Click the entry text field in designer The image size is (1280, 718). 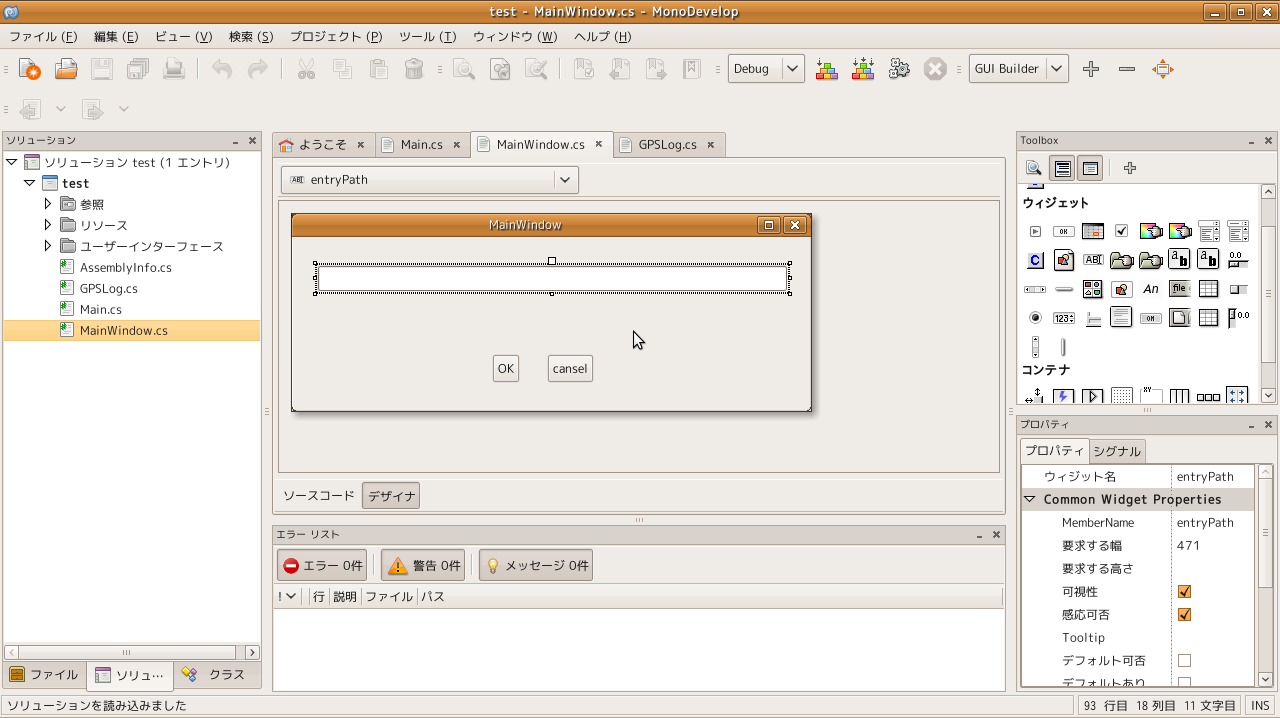552,279
